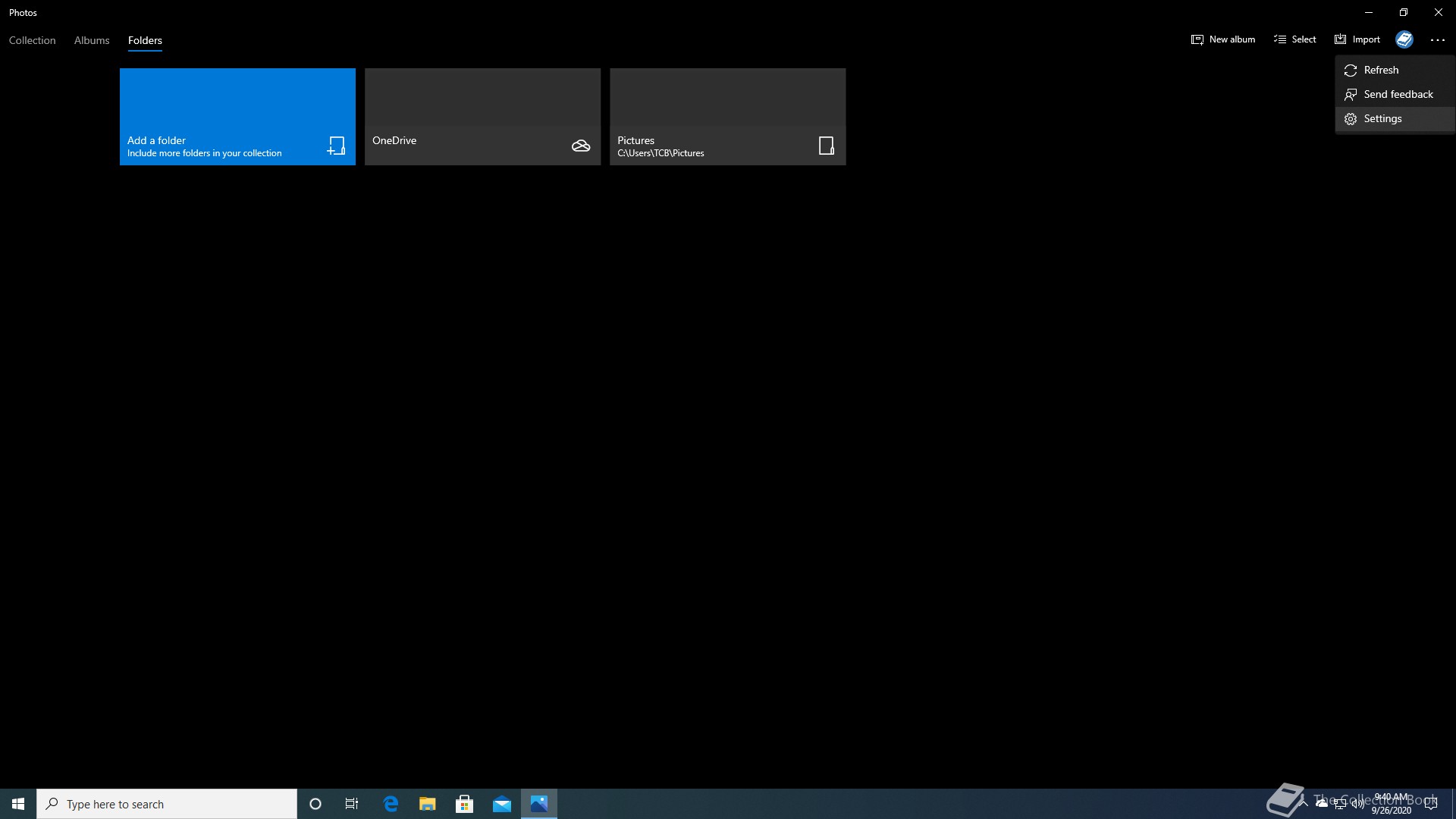
Task: Click the Select checklist button
Action: pos(1294,39)
